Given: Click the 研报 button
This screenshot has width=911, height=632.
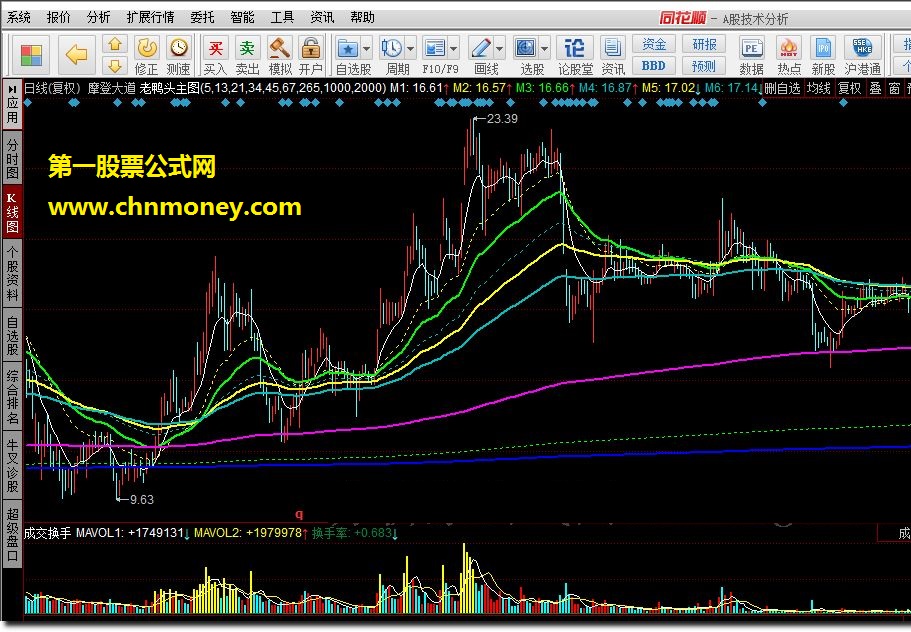Looking at the screenshot, I should point(704,44).
